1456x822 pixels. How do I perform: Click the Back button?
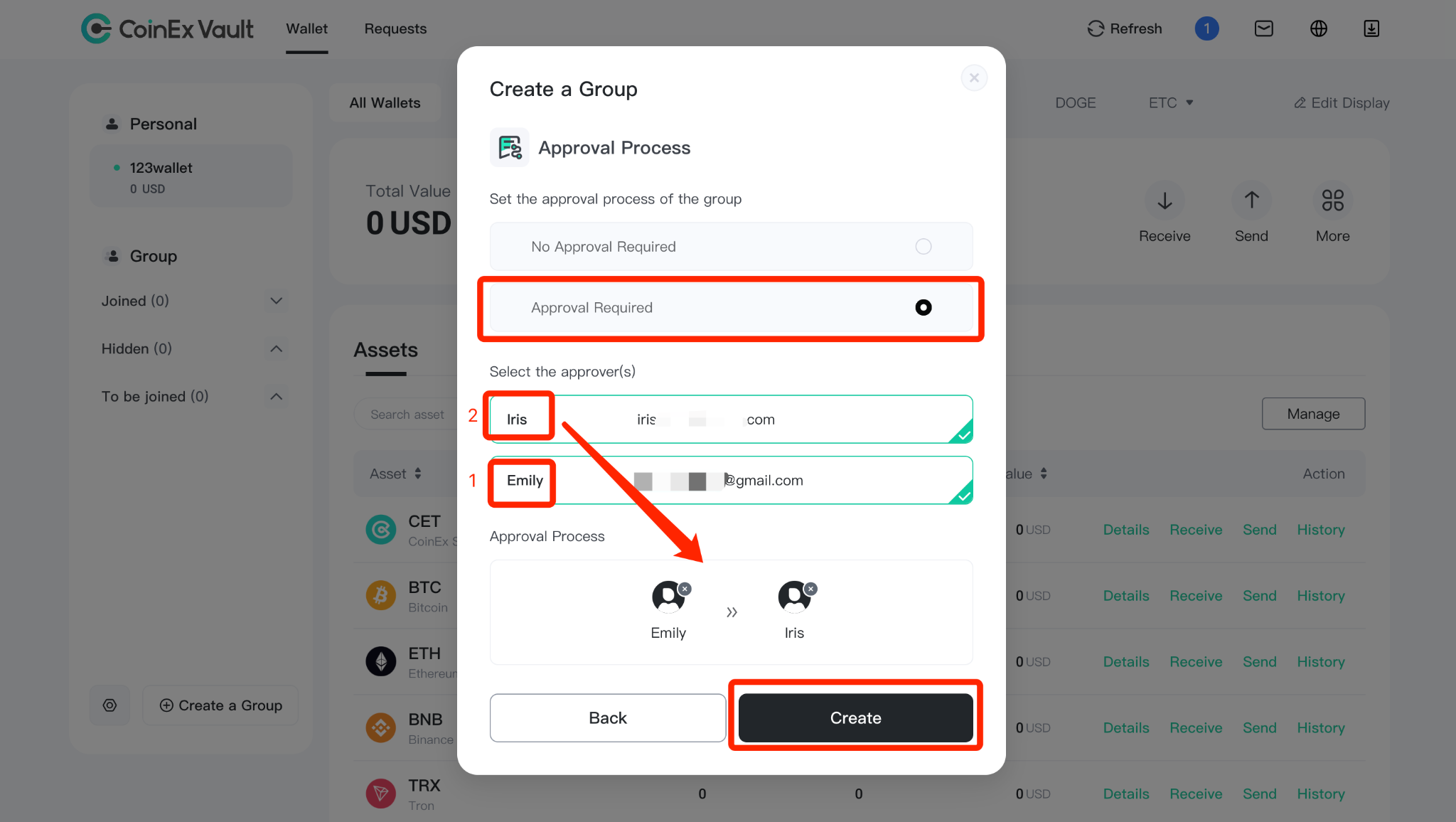click(607, 717)
